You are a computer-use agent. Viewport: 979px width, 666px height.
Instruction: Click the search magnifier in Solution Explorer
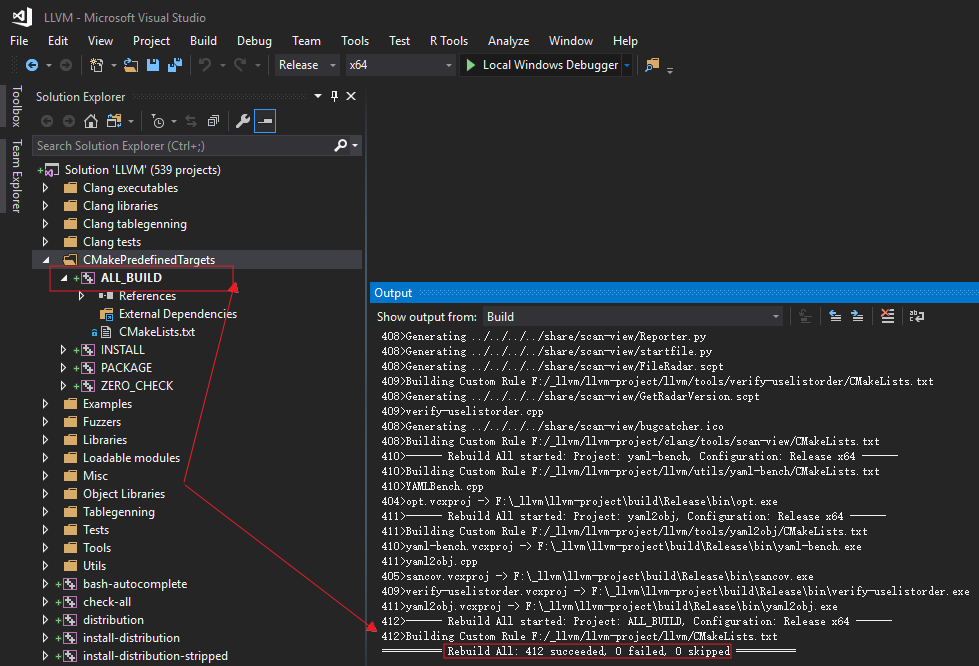pos(340,145)
